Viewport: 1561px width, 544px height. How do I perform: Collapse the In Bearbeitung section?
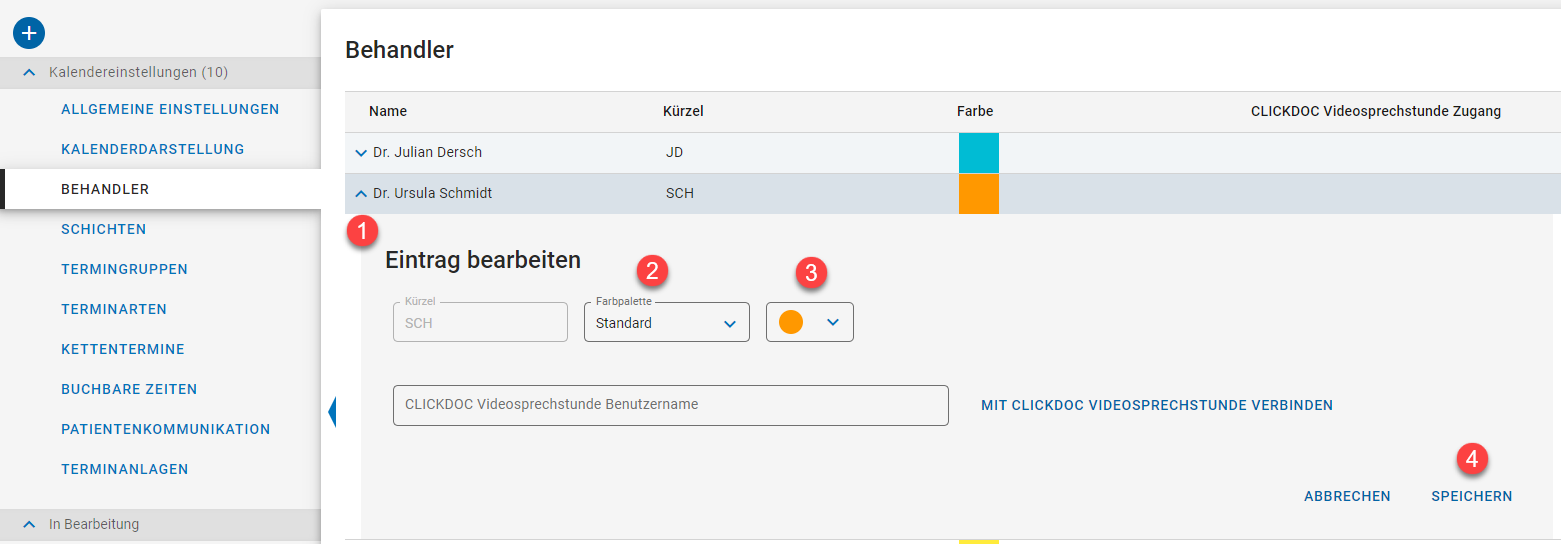[x=30, y=524]
